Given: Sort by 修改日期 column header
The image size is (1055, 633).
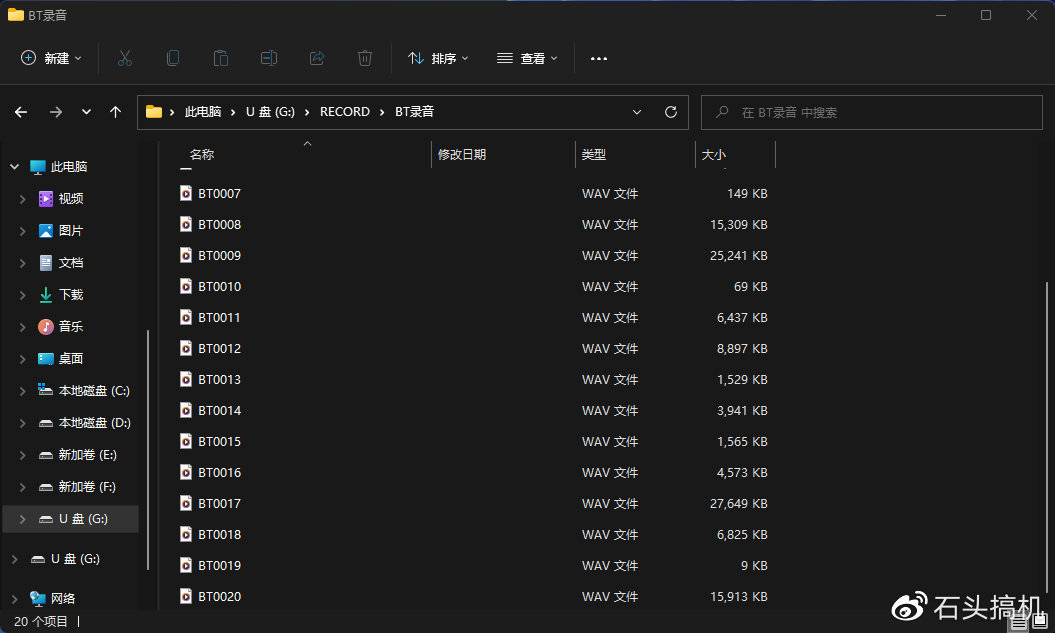Looking at the screenshot, I should point(462,155).
